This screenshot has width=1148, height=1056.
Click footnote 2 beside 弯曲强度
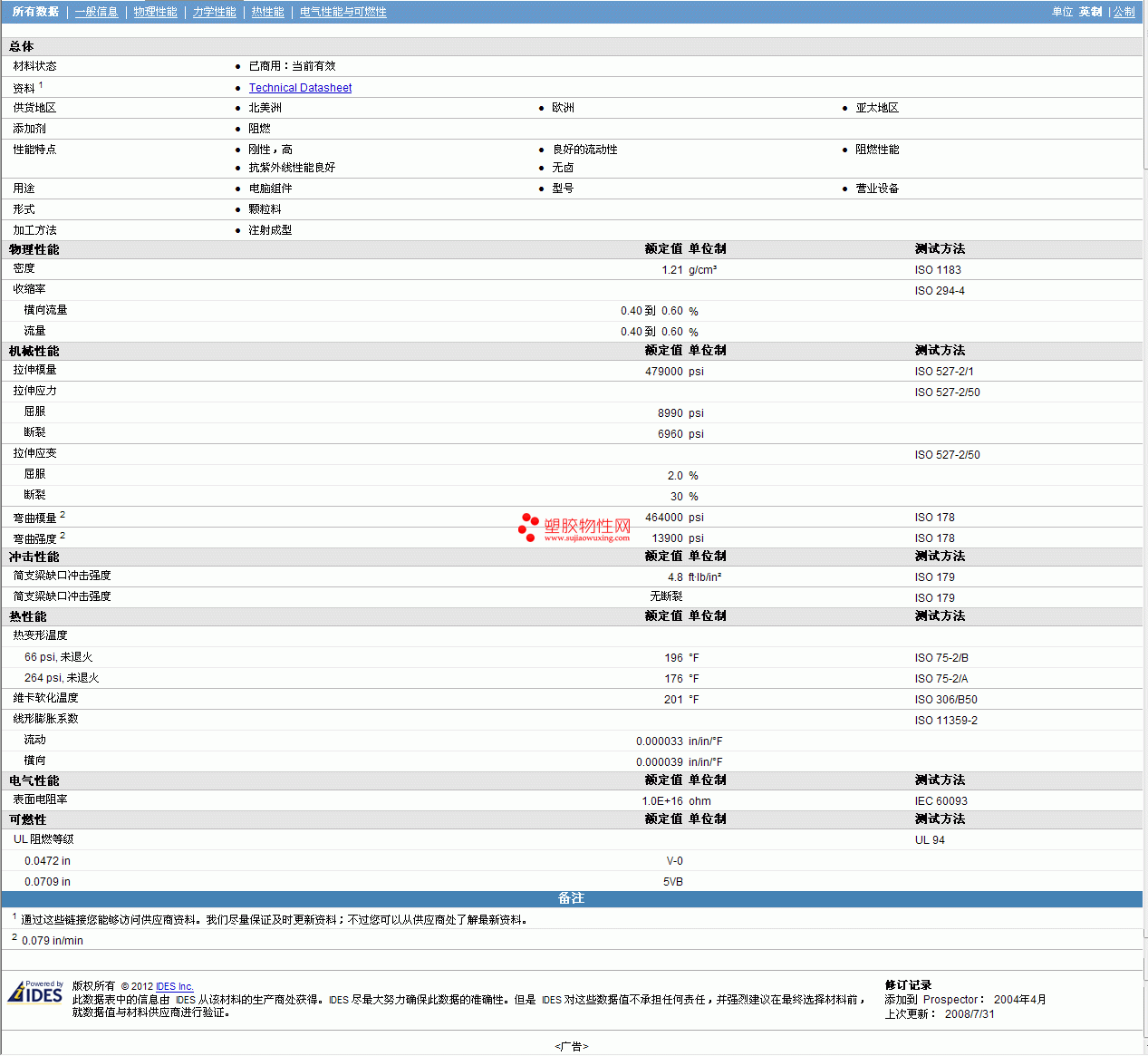(63, 536)
